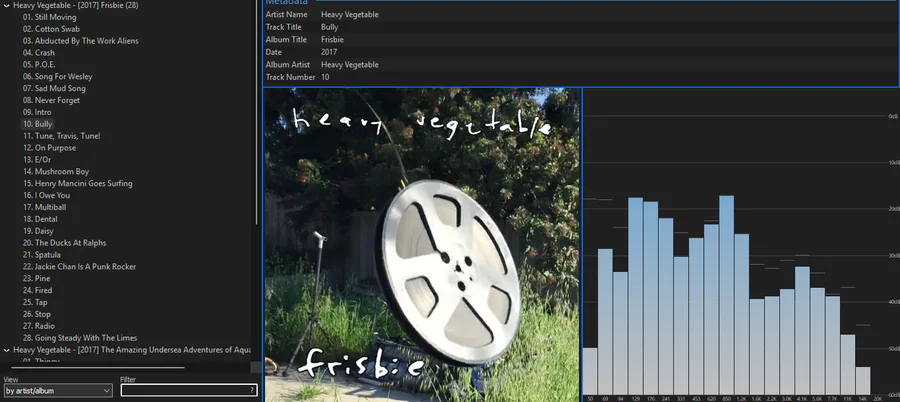Image resolution: width=900 pixels, height=402 pixels.
Task: Select track 28. Going Steady With The Limes
Action: [x=80, y=338]
